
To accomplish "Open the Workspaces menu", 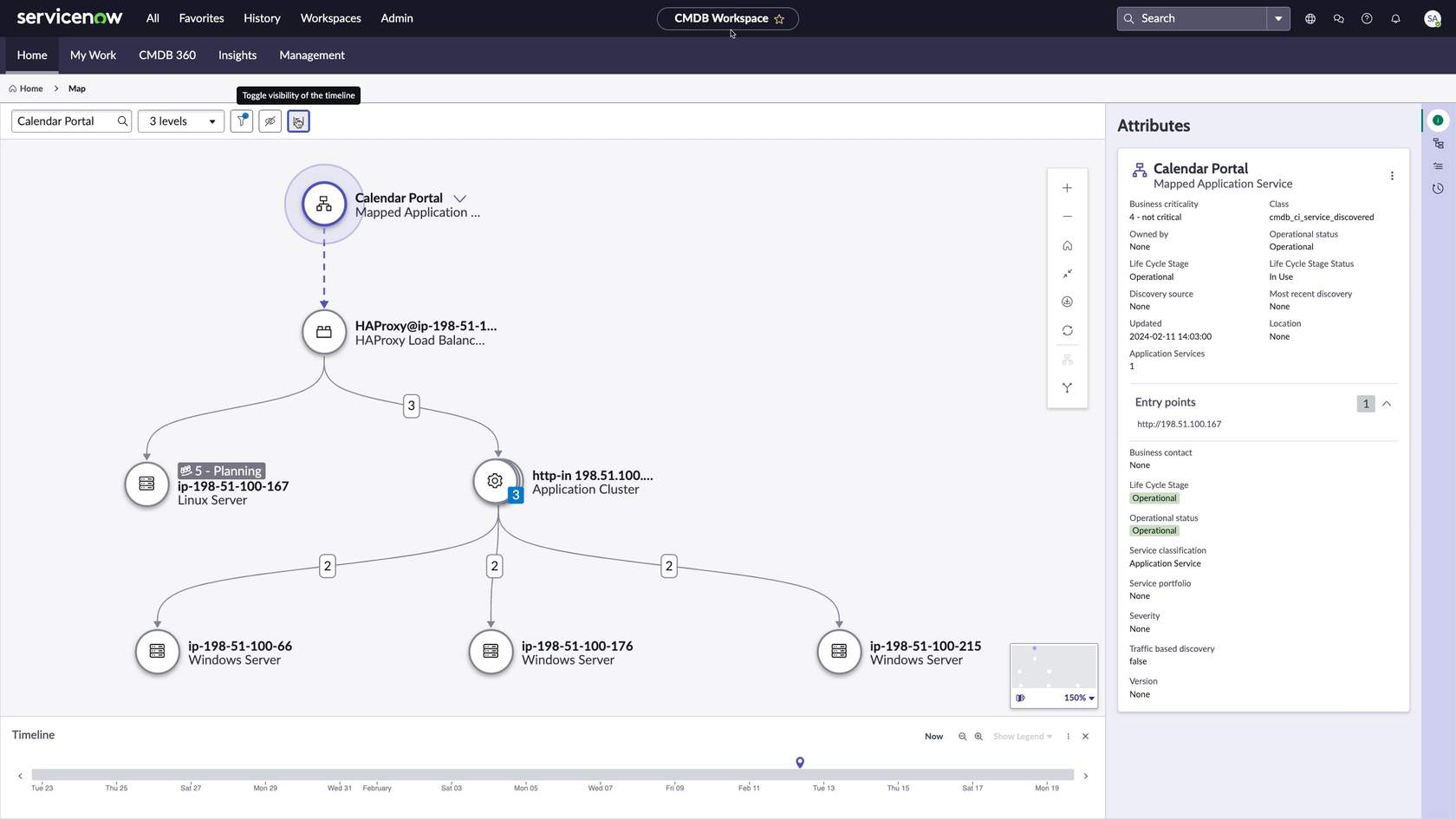I will click(330, 17).
